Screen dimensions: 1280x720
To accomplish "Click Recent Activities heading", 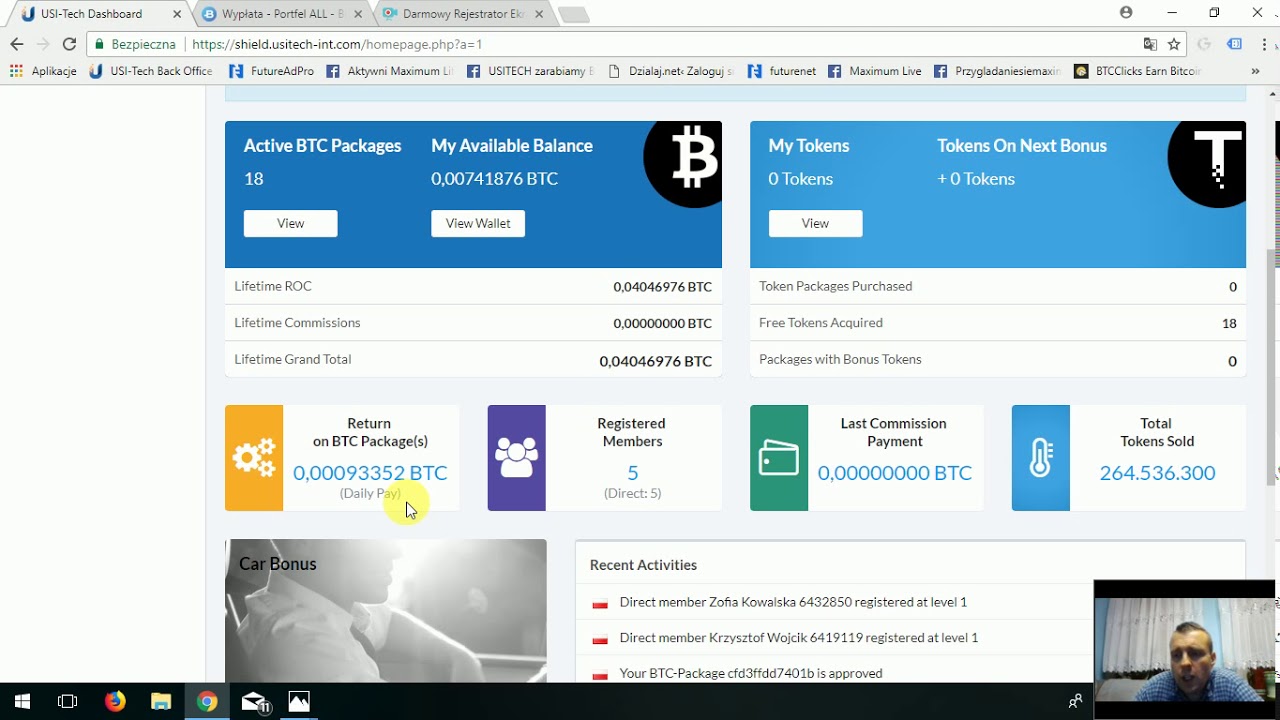I will [x=643, y=565].
